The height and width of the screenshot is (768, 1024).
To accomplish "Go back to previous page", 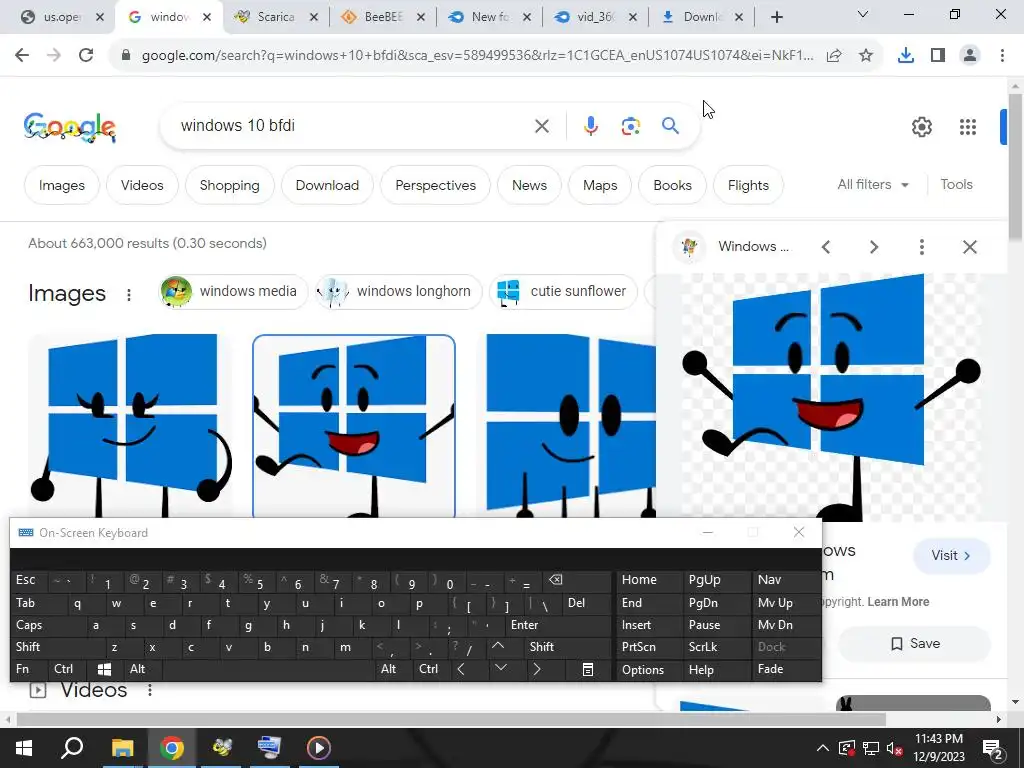I will coord(22,55).
